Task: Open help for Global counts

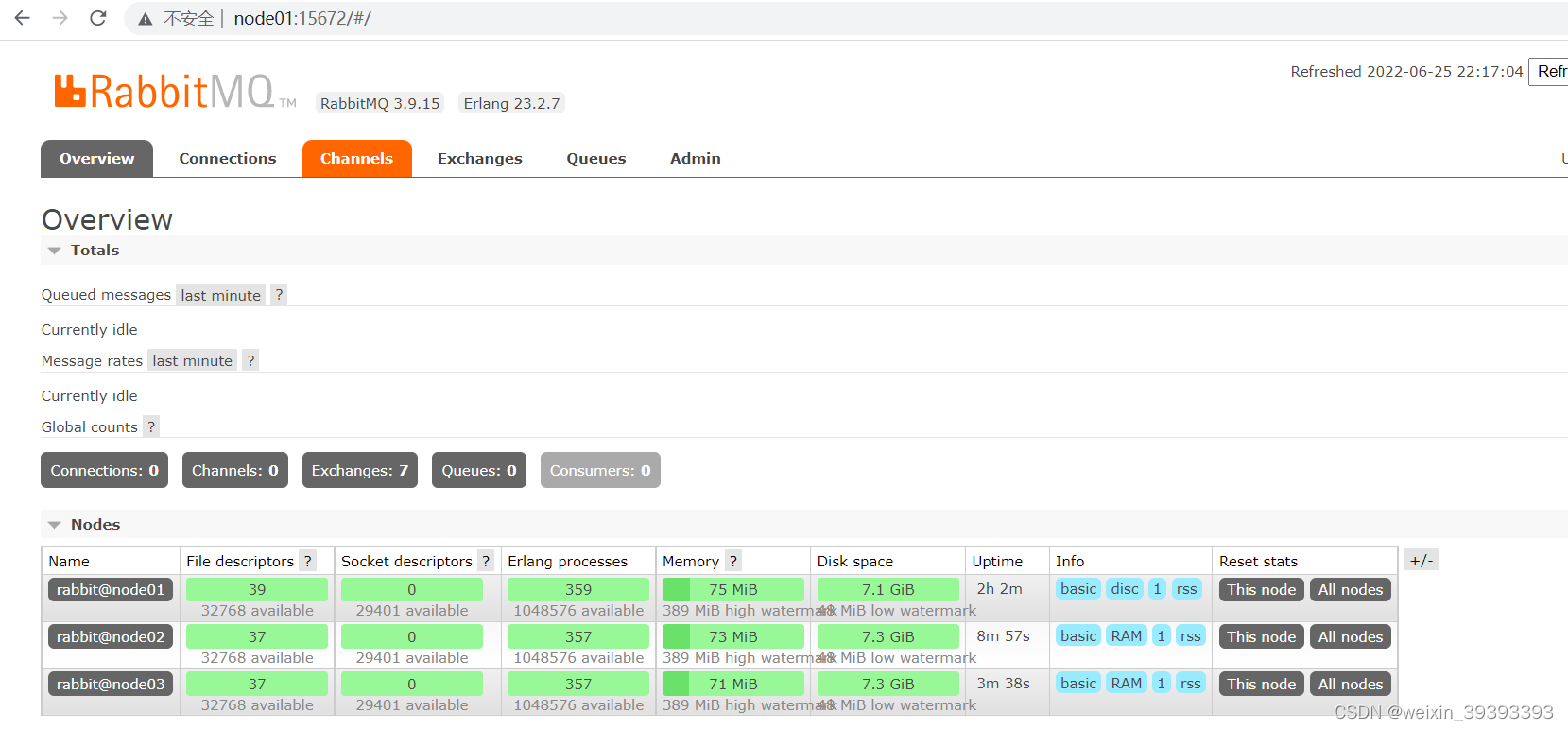Action: (151, 427)
